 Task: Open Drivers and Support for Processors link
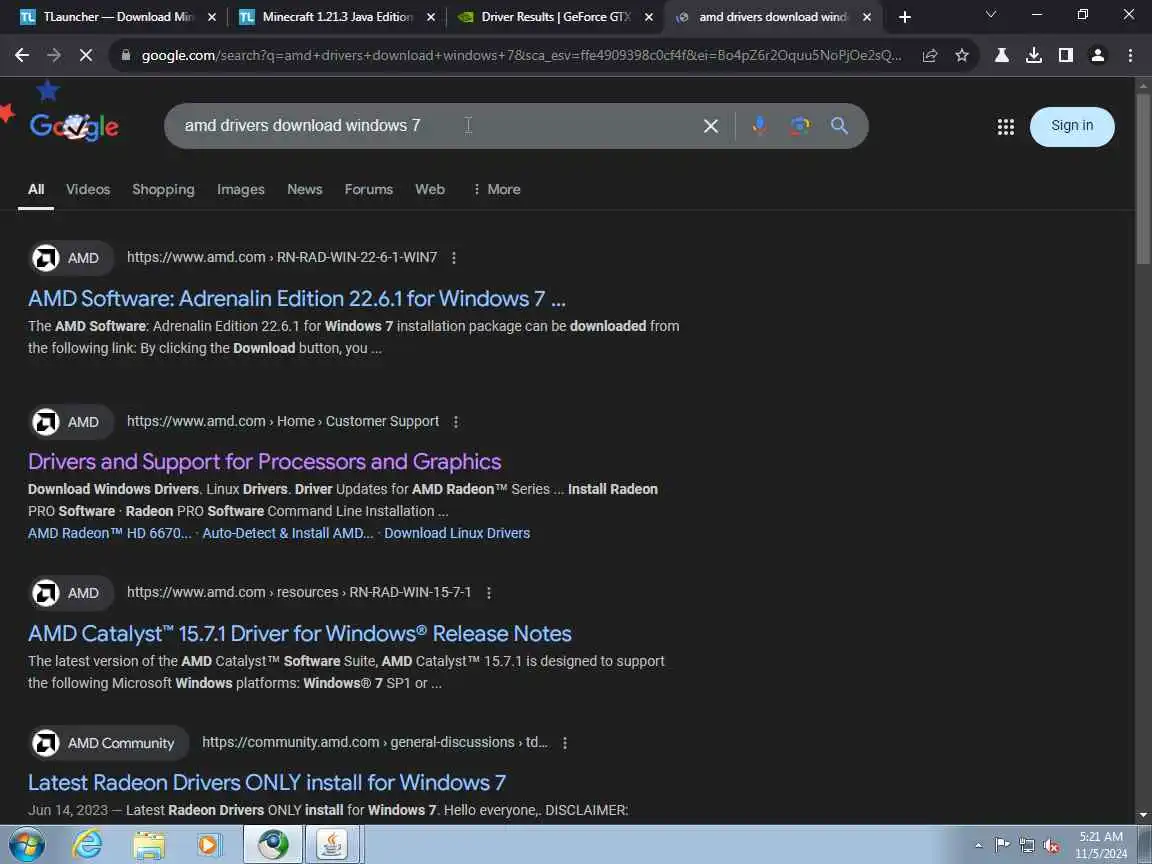coord(264,462)
